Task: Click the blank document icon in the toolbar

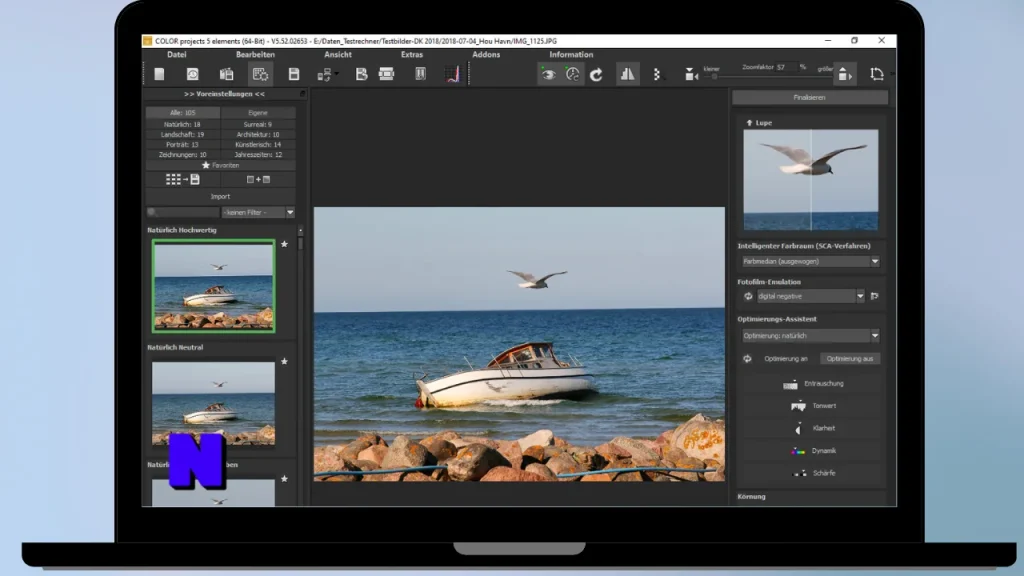Action: pyautogui.click(x=159, y=74)
